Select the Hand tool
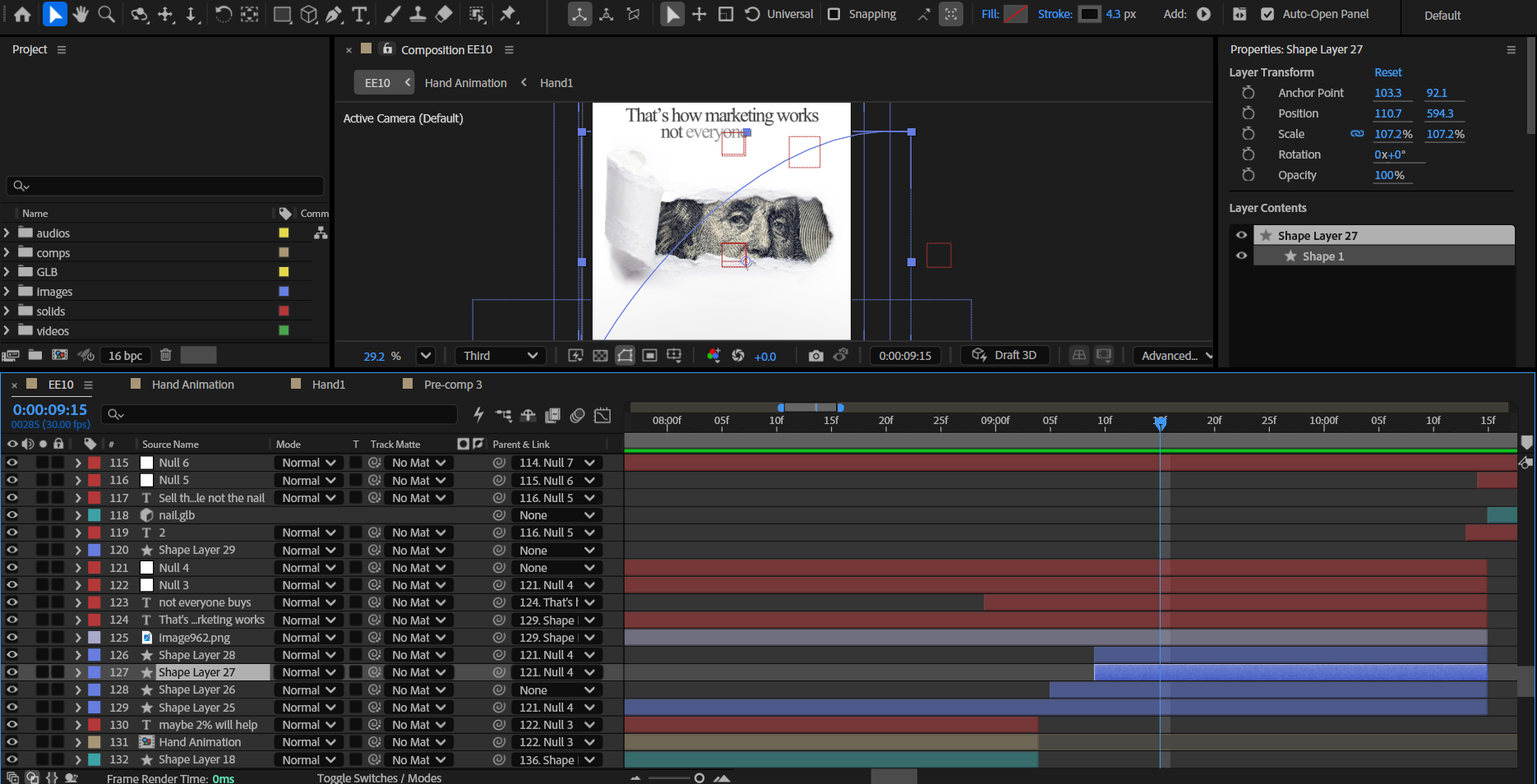The width and height of the screenshot is (1537, 784). [81, 14]
